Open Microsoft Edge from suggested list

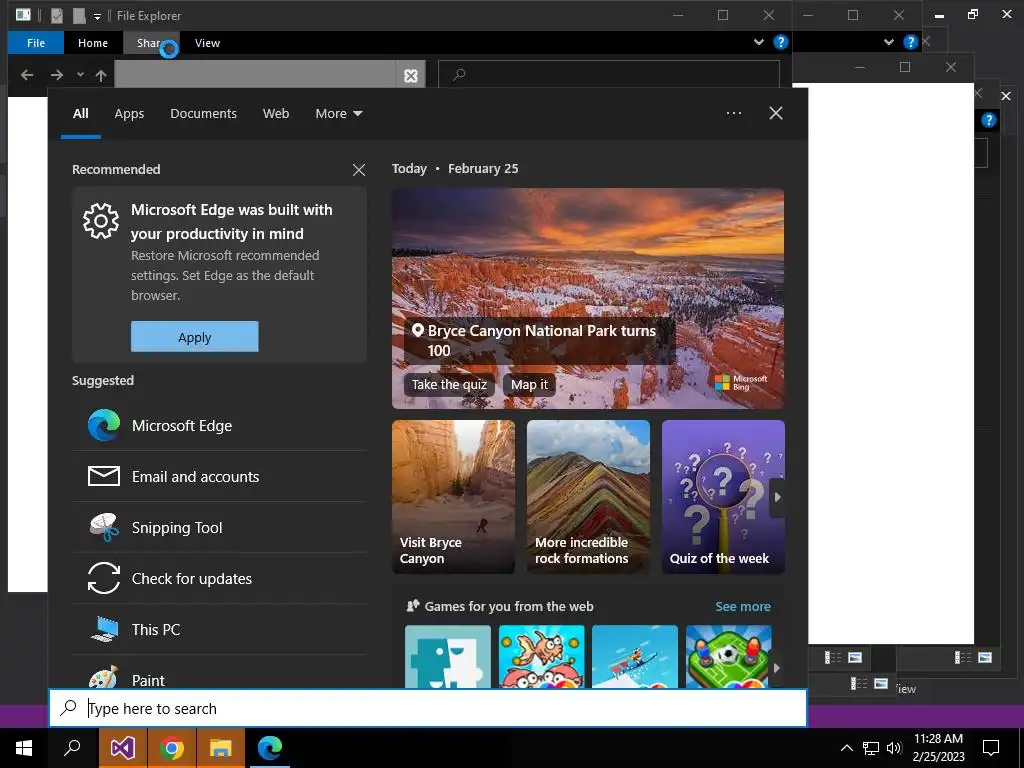point(219,426)
